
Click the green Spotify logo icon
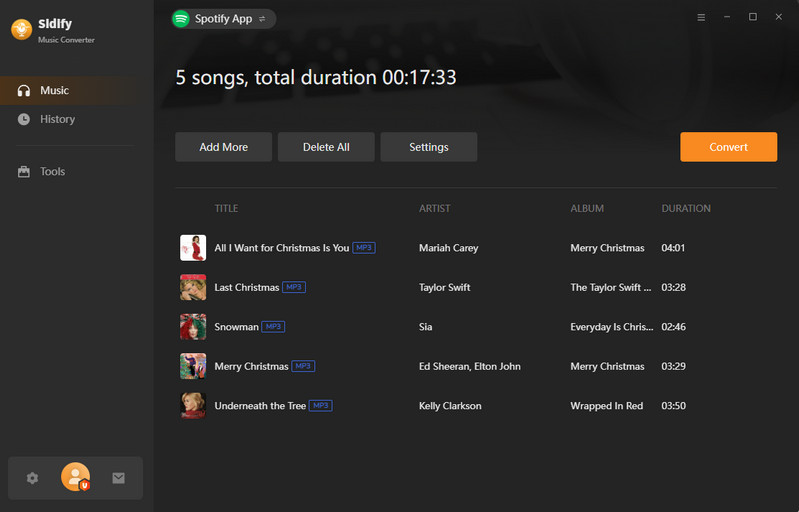coord(181,19)
